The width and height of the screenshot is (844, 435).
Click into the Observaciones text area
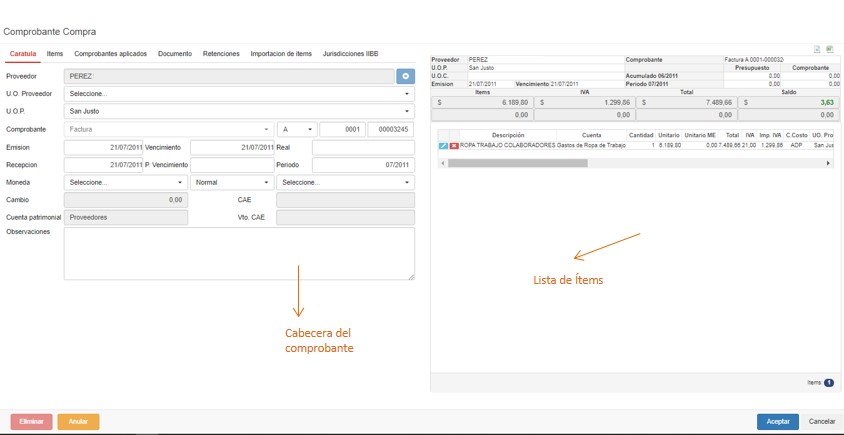coord(239,253)
